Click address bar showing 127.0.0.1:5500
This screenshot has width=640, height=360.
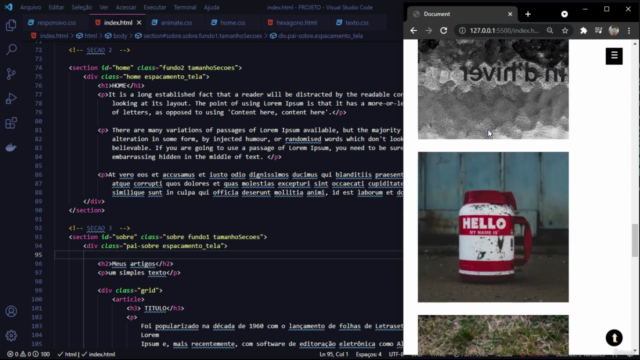(x=504, y=31)
